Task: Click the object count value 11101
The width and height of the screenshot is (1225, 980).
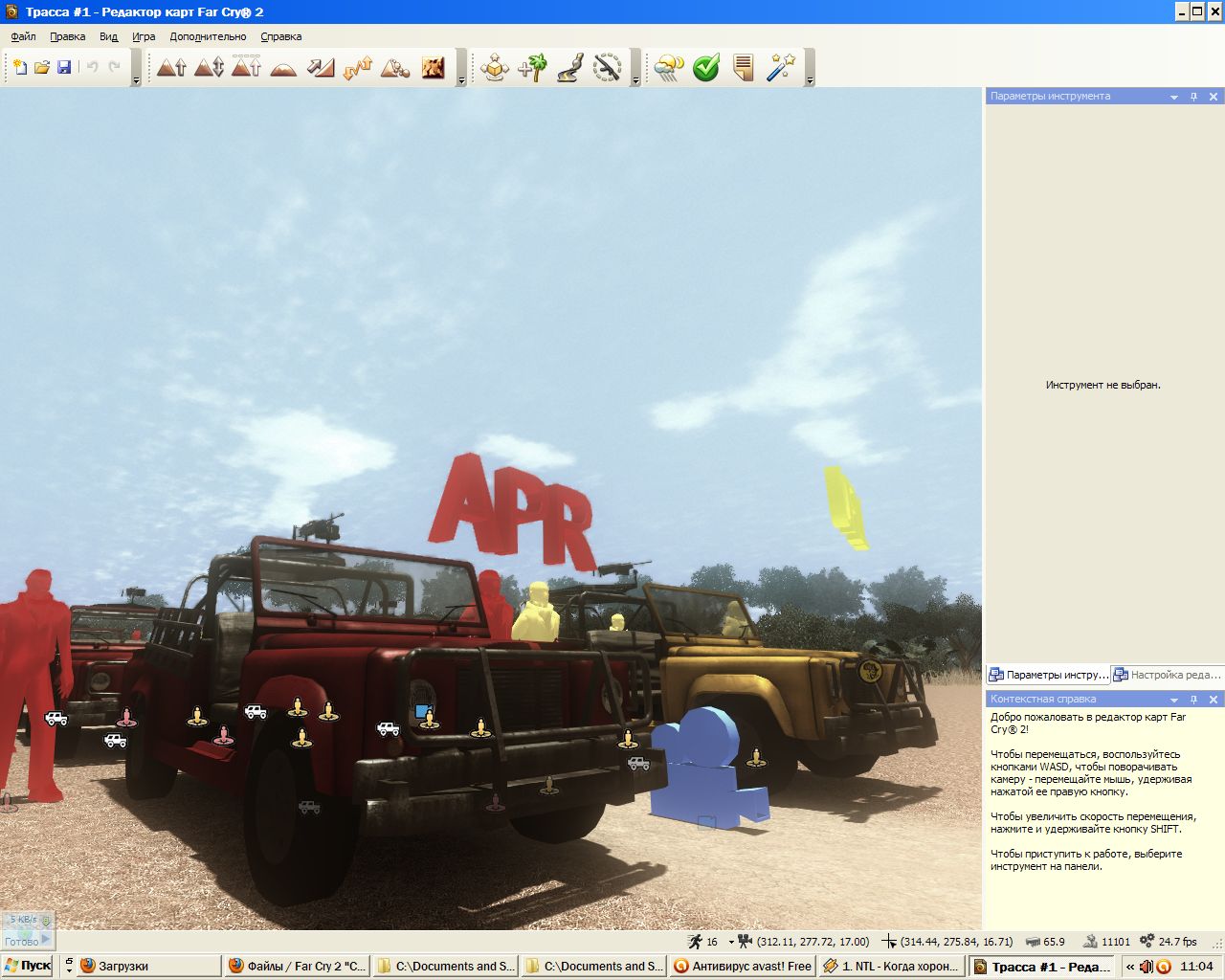Action: pos(1116,942)
